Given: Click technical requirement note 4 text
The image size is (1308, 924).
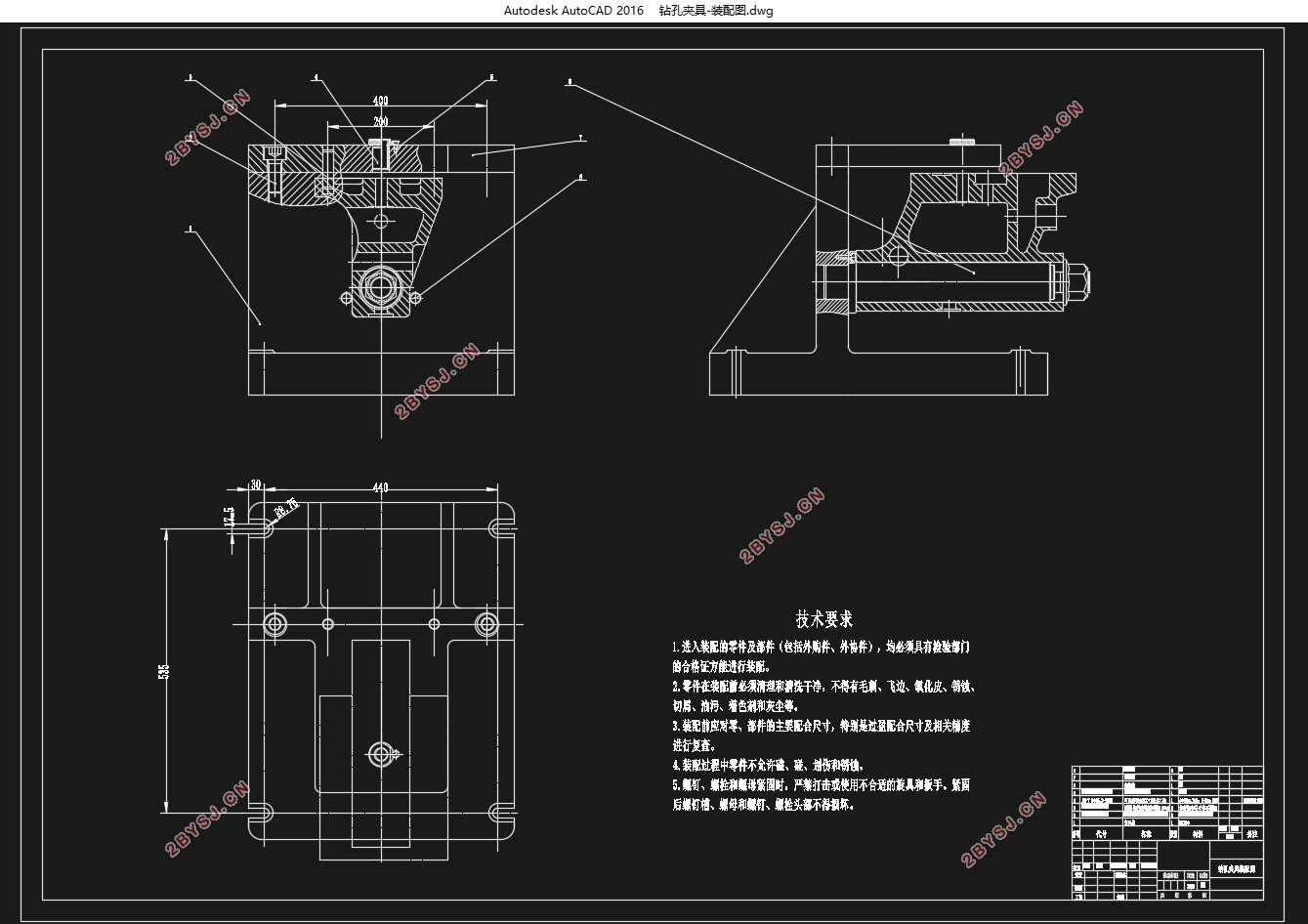Looking at the screenshot, I should pyautogui.click(x=768, y=765).
